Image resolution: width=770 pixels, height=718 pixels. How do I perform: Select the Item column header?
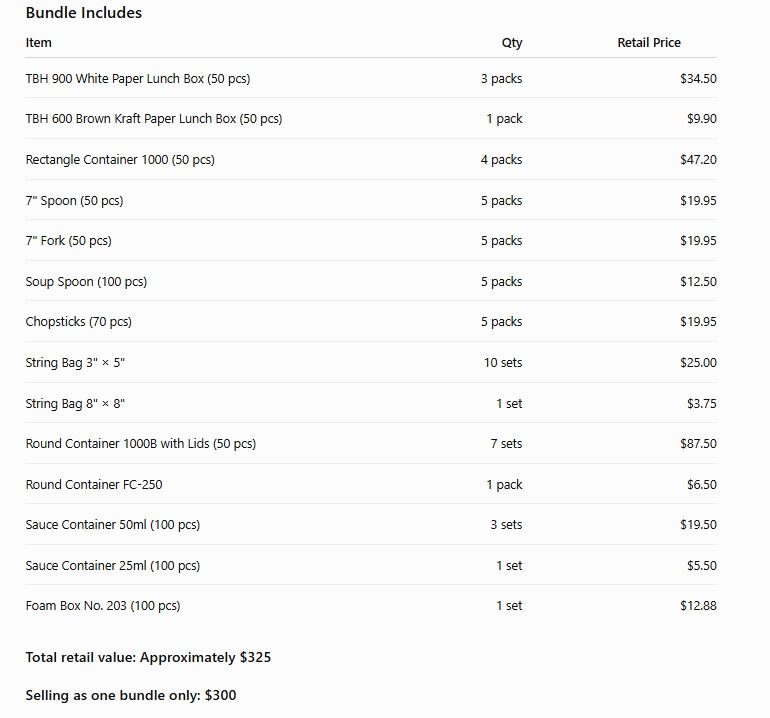38,43
